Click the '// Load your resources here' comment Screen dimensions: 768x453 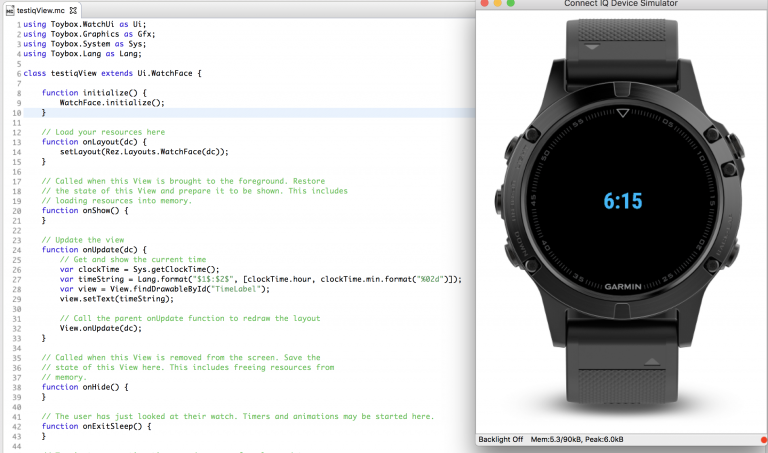coord(103,132)
